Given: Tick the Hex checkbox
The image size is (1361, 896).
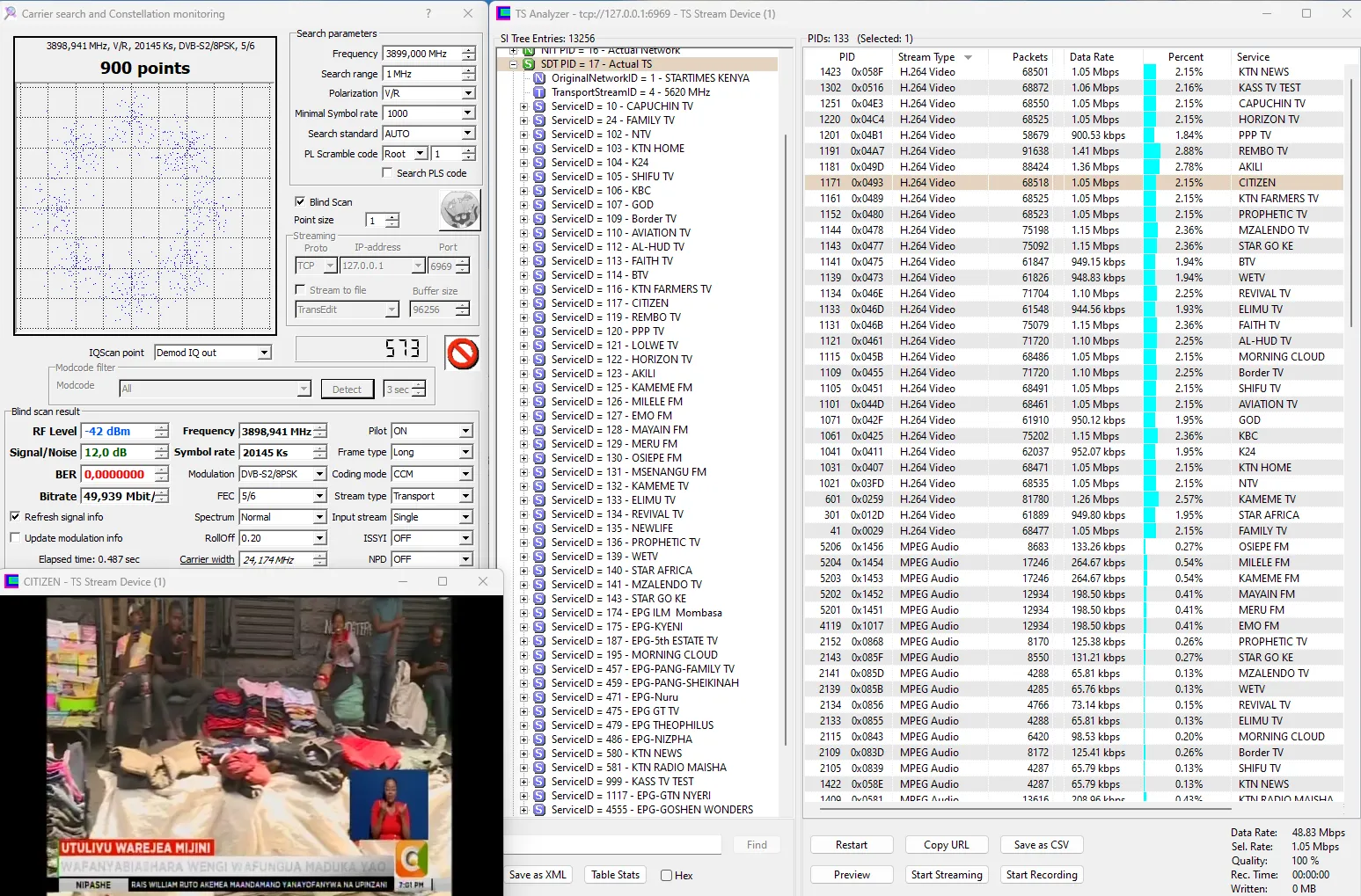Looking at the screenshot, I should 667,875.
